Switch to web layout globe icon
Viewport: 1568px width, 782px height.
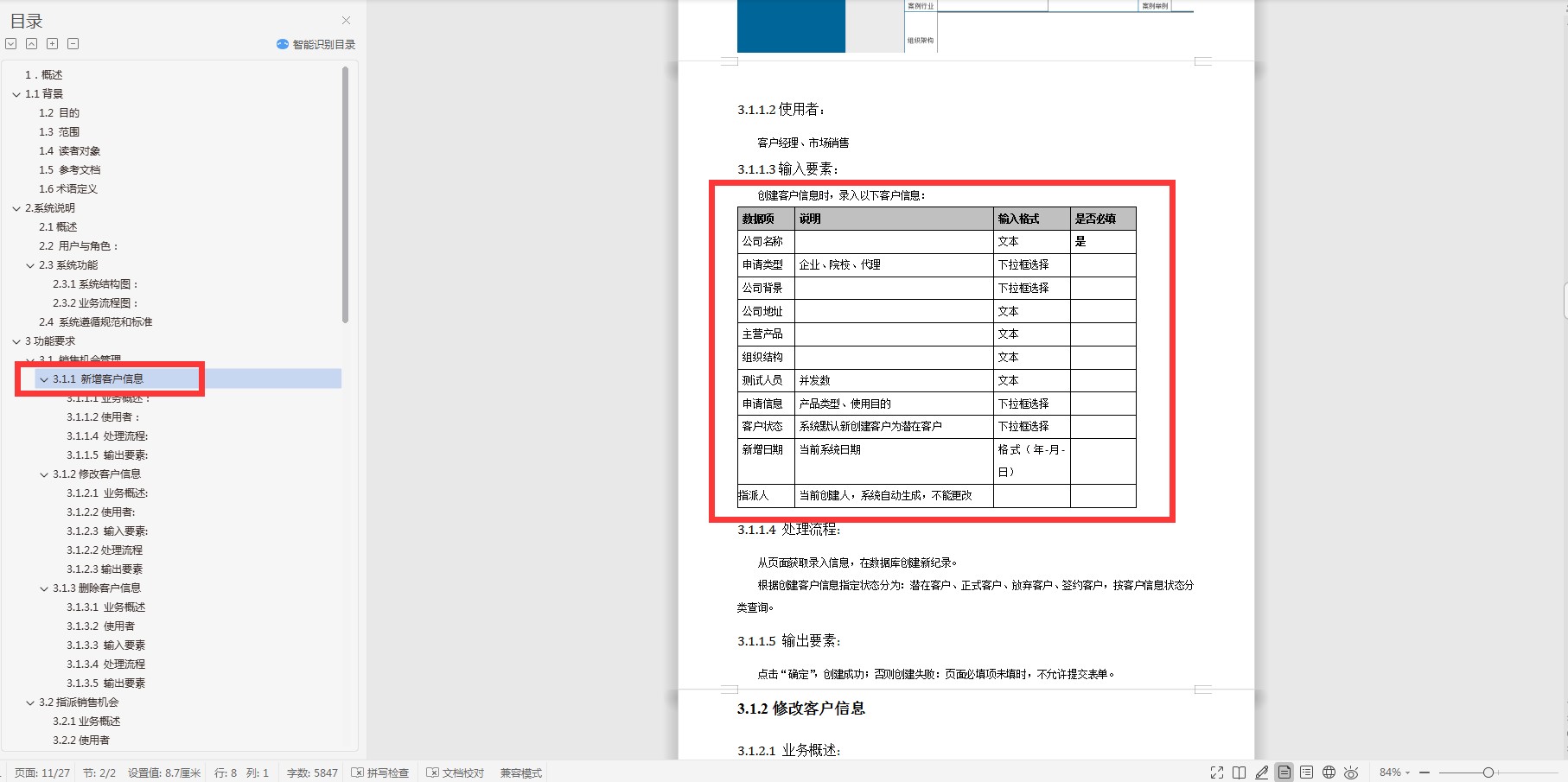[x=1329, y=772]
